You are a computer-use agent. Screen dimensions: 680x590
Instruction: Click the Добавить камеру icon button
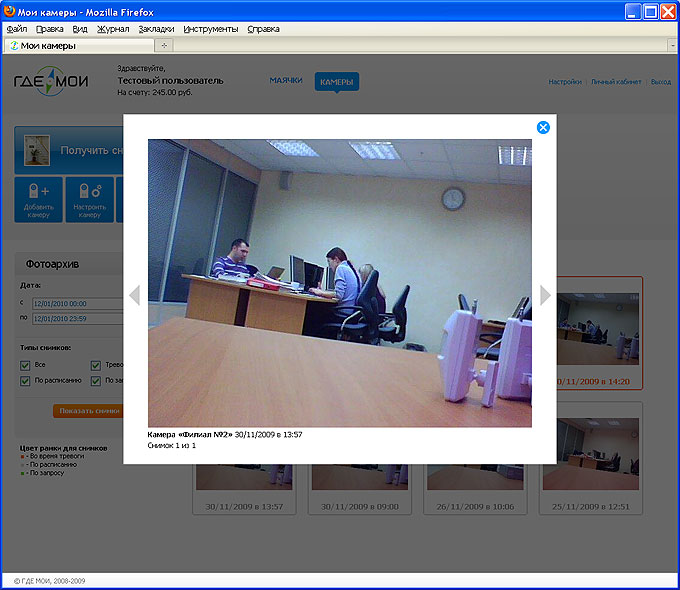tap(39, 200)
